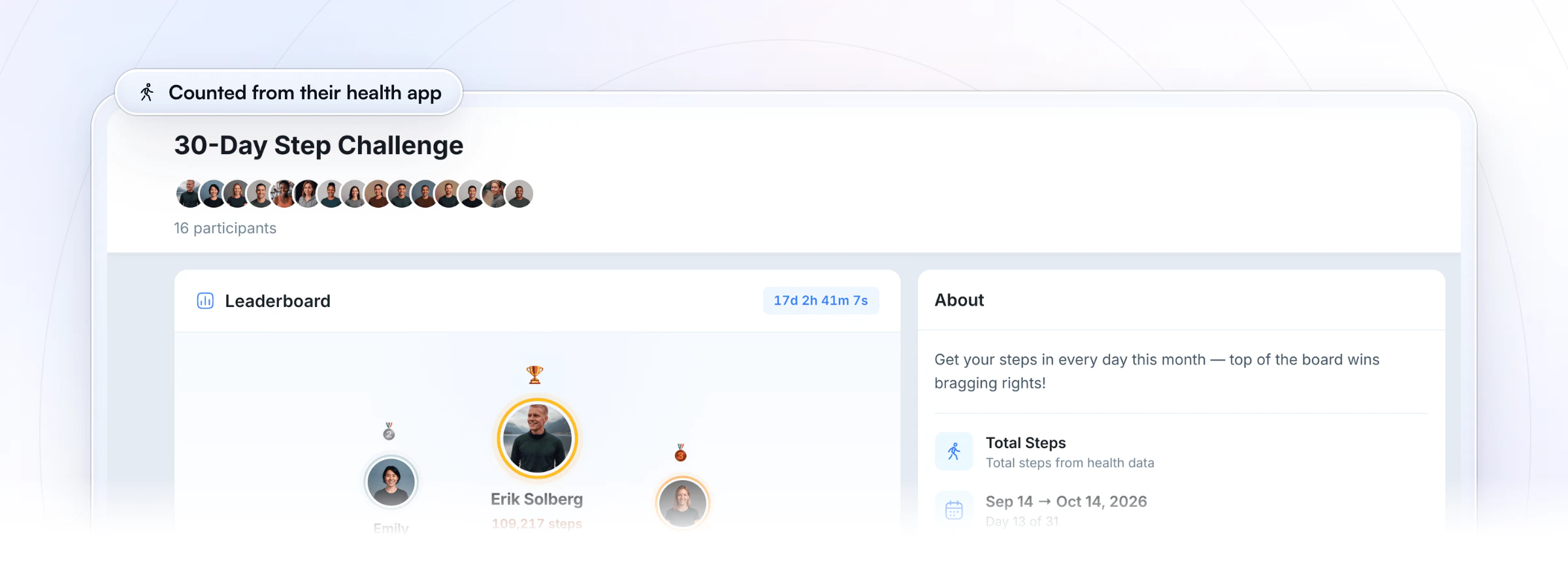1568x567 pixels.
Task: Click the '16 participants' text
Action: point(225,228)
